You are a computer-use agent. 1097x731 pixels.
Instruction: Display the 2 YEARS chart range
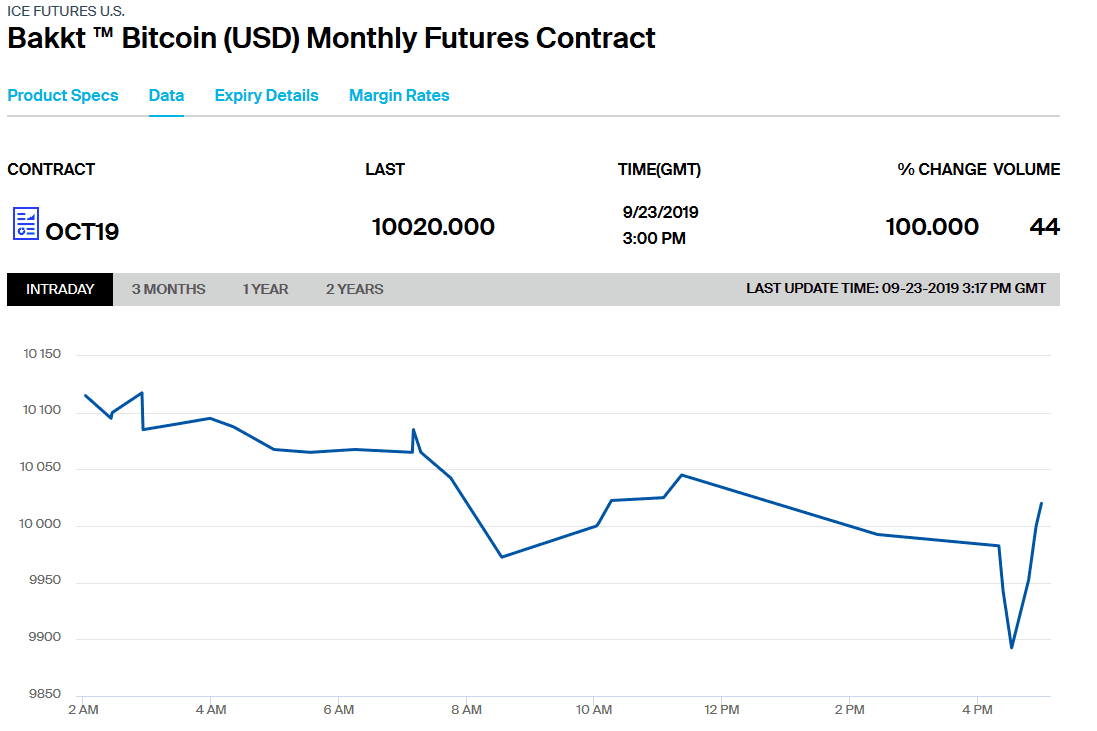(x=354, y=289)
